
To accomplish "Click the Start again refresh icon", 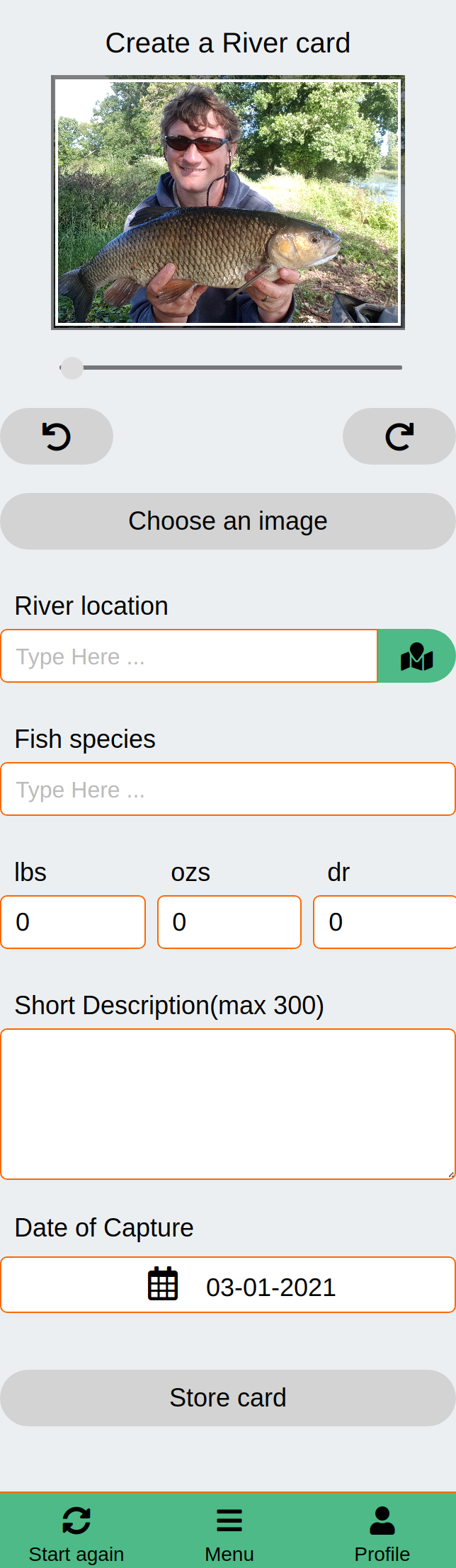I will (x=76, y=1520).
